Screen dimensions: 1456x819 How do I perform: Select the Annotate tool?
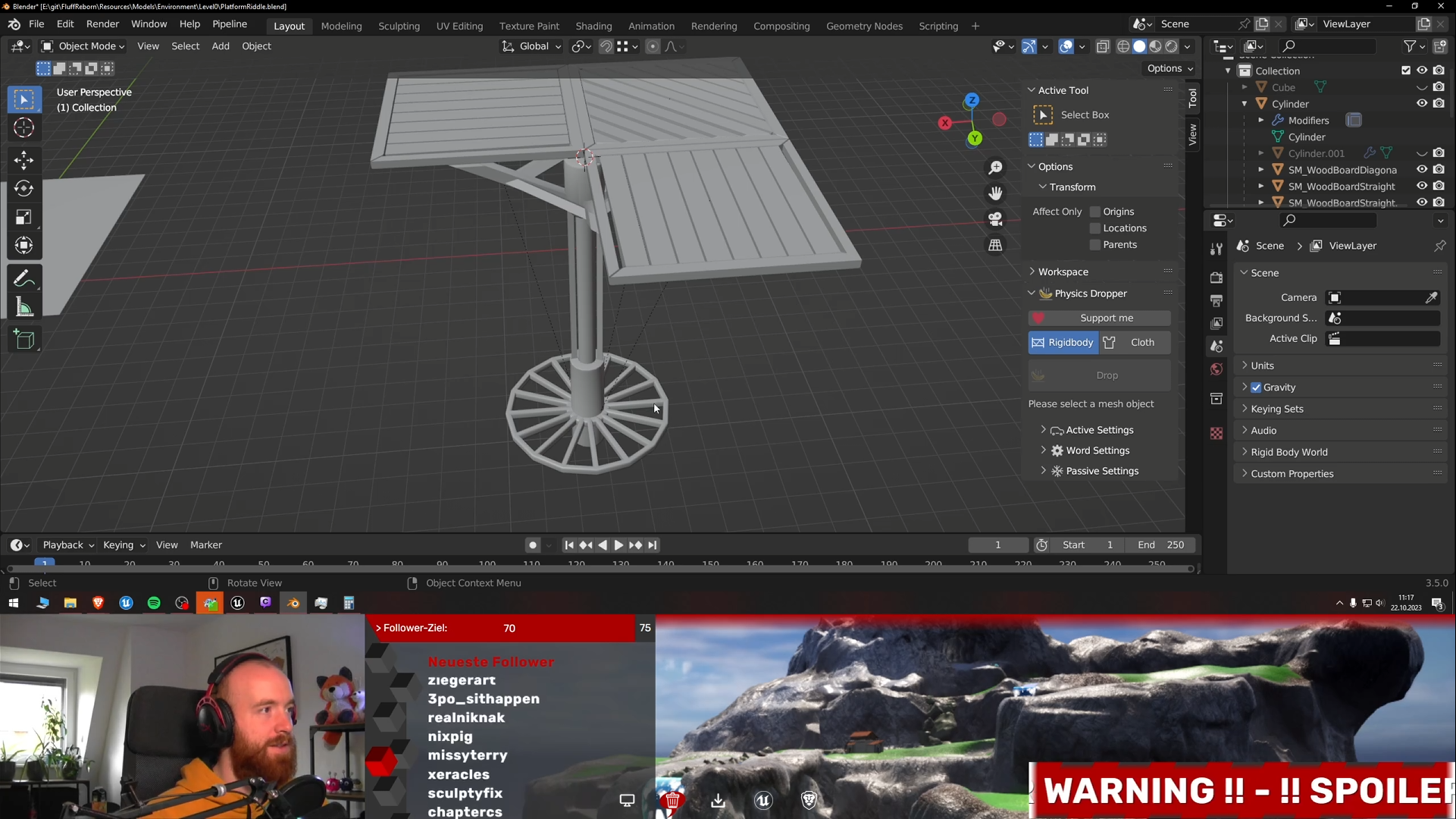[x=23, y=279]
